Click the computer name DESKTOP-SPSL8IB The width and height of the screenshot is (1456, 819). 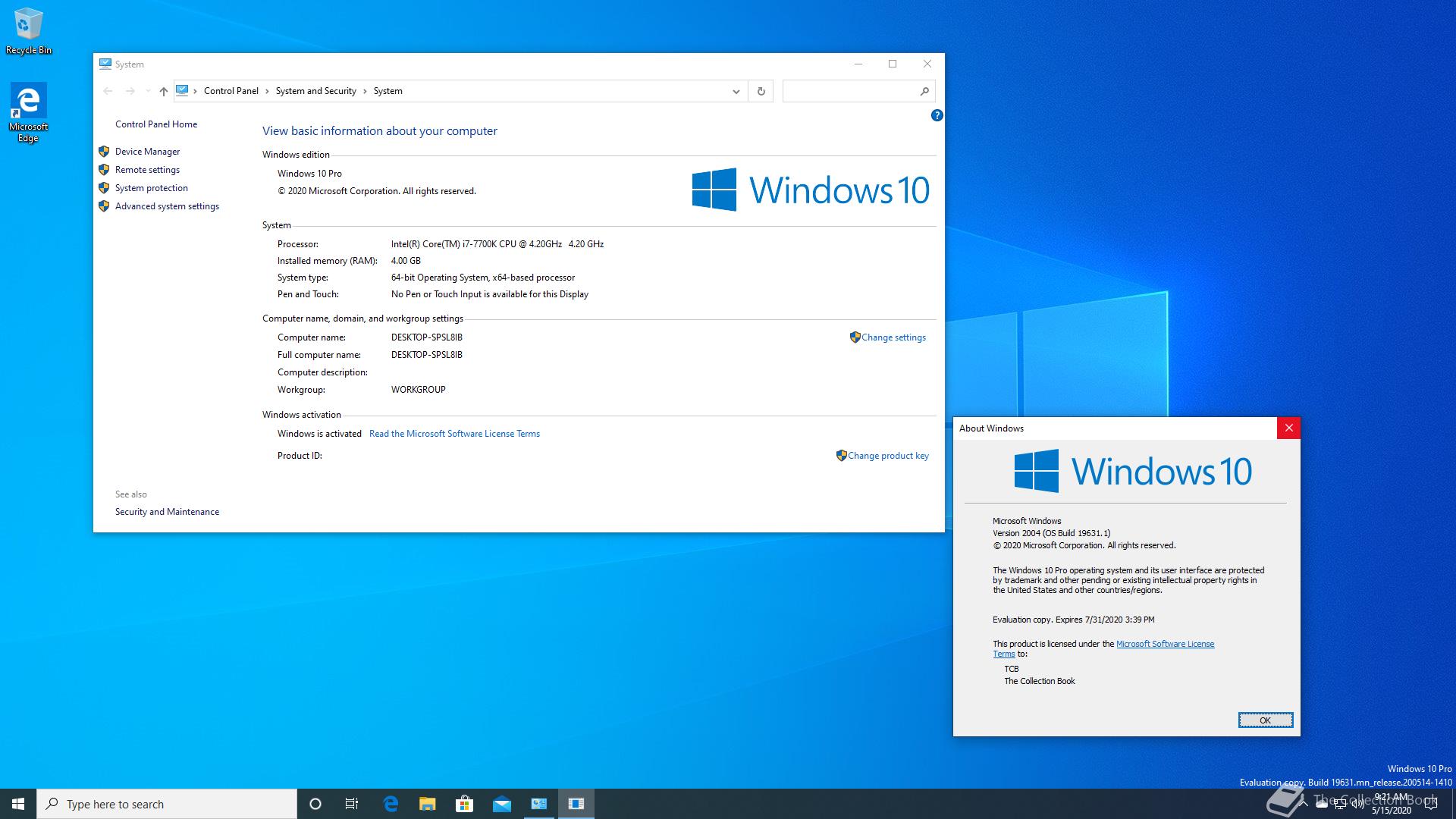[427, 337]
